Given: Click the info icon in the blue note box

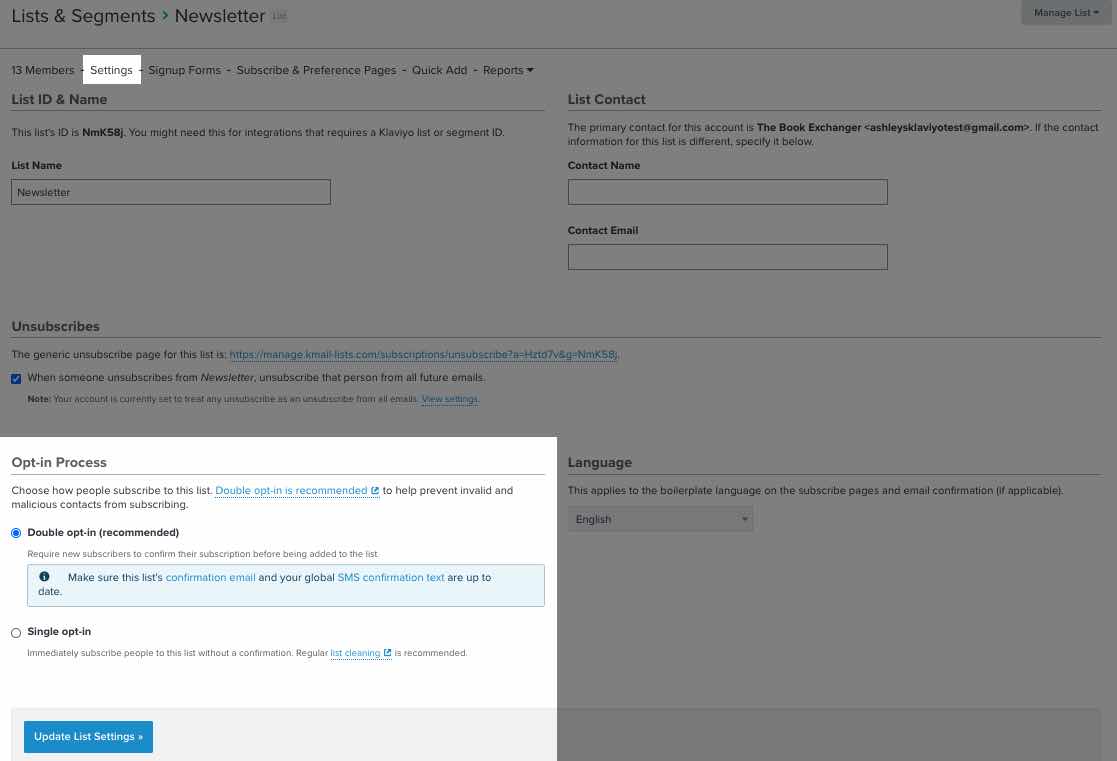Looking at the screenshot, I should point(44,576).
